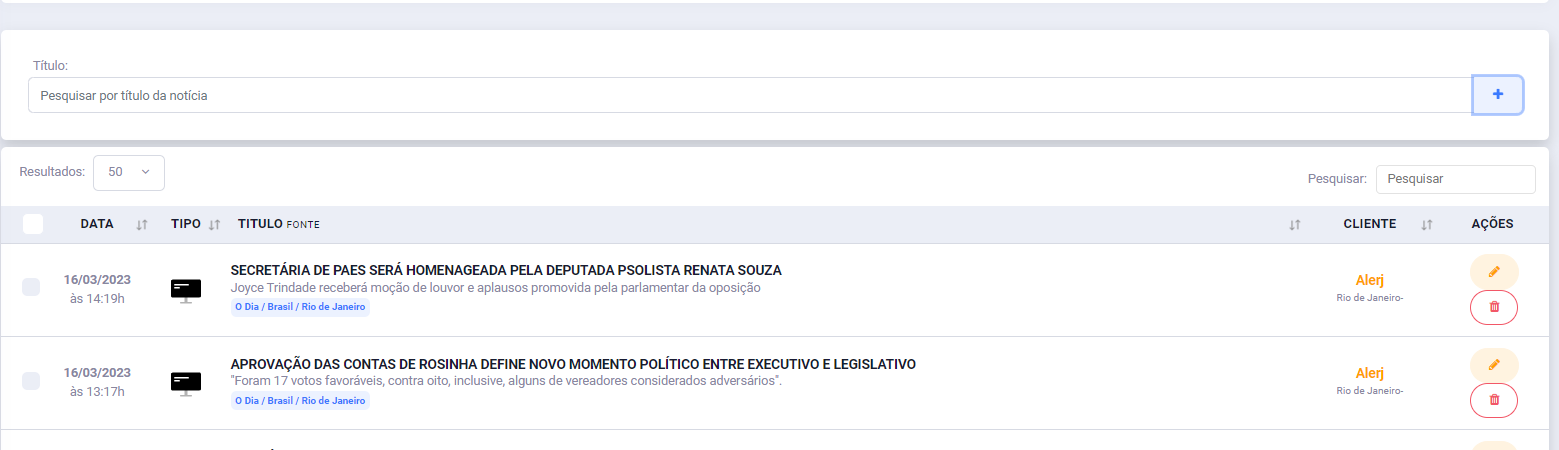The width and height of the screenshot is (1559, 450).
Task: Edit the Aprovação das Contas de Rosinha entry
Action: click(x=1494, y=364)
